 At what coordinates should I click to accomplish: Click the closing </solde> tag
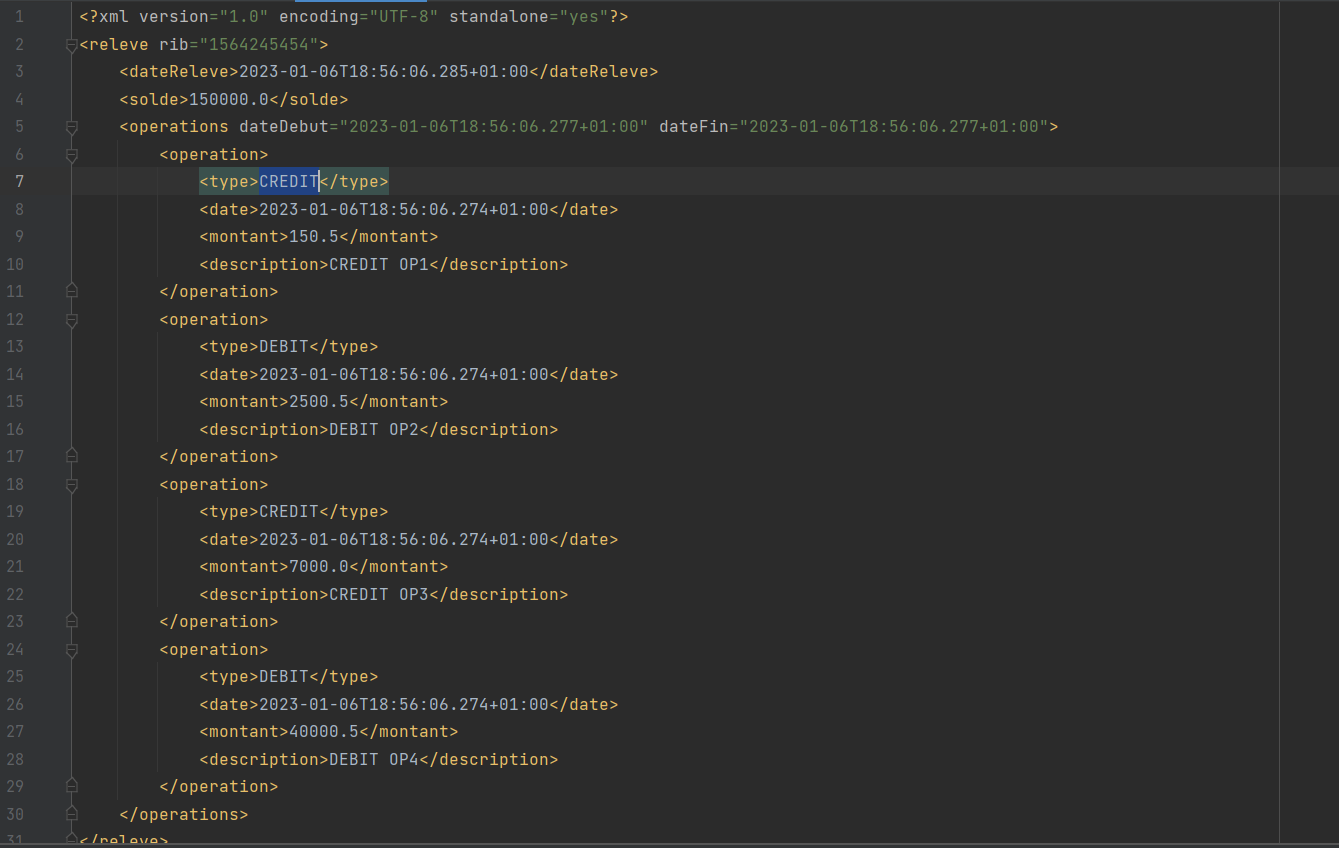tap(309, 99)
